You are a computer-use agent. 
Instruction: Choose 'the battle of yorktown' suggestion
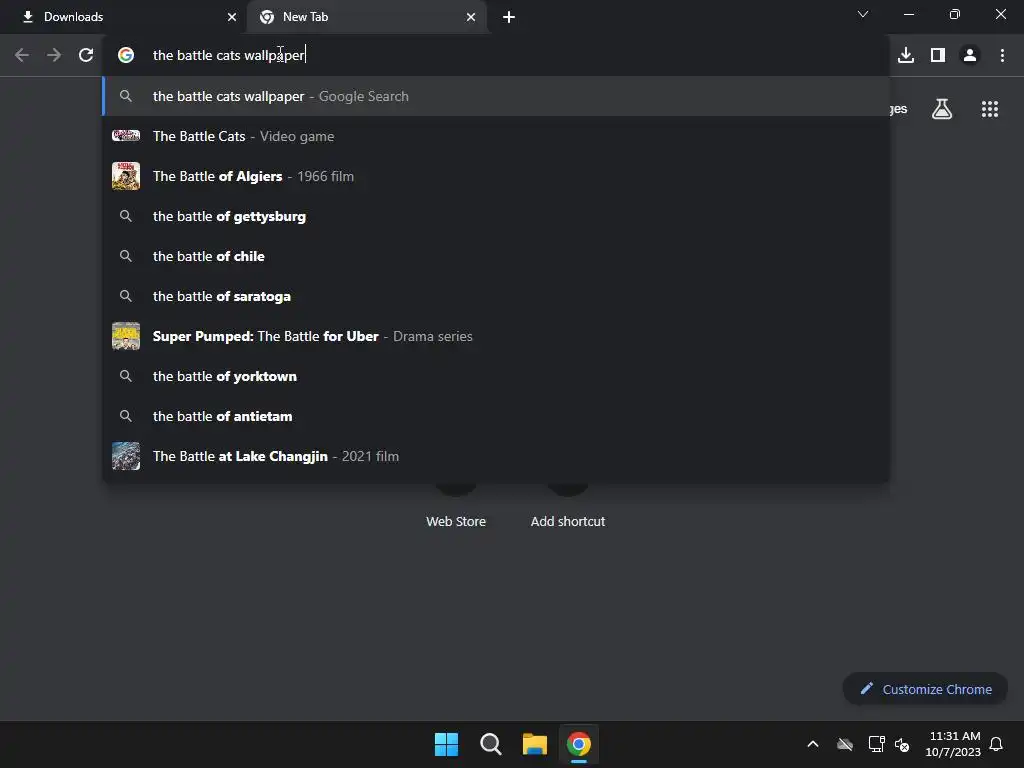click(496, 376)
